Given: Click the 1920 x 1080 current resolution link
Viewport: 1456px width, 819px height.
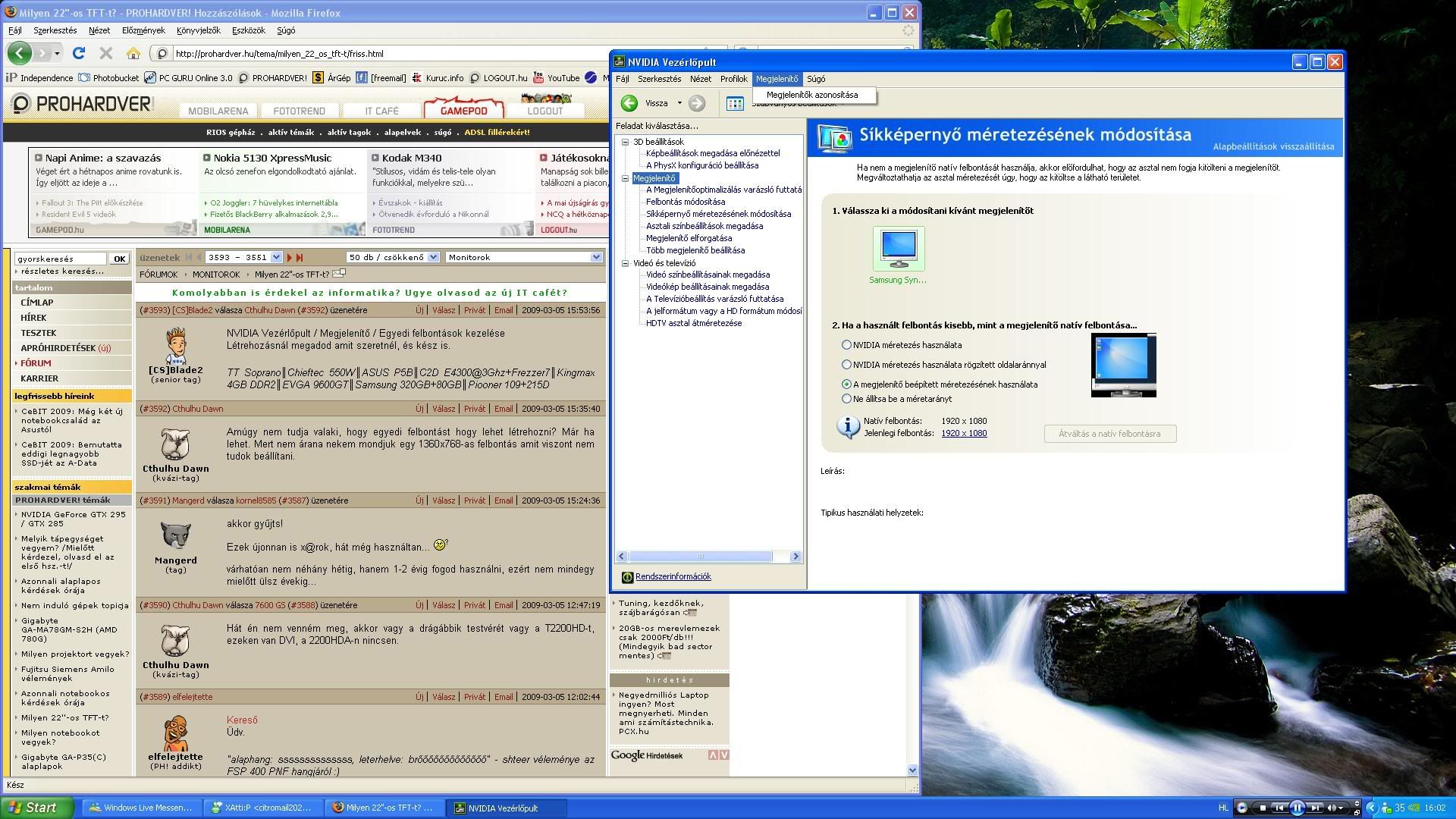Looking at the screenshot, I should tap(964, 434).
